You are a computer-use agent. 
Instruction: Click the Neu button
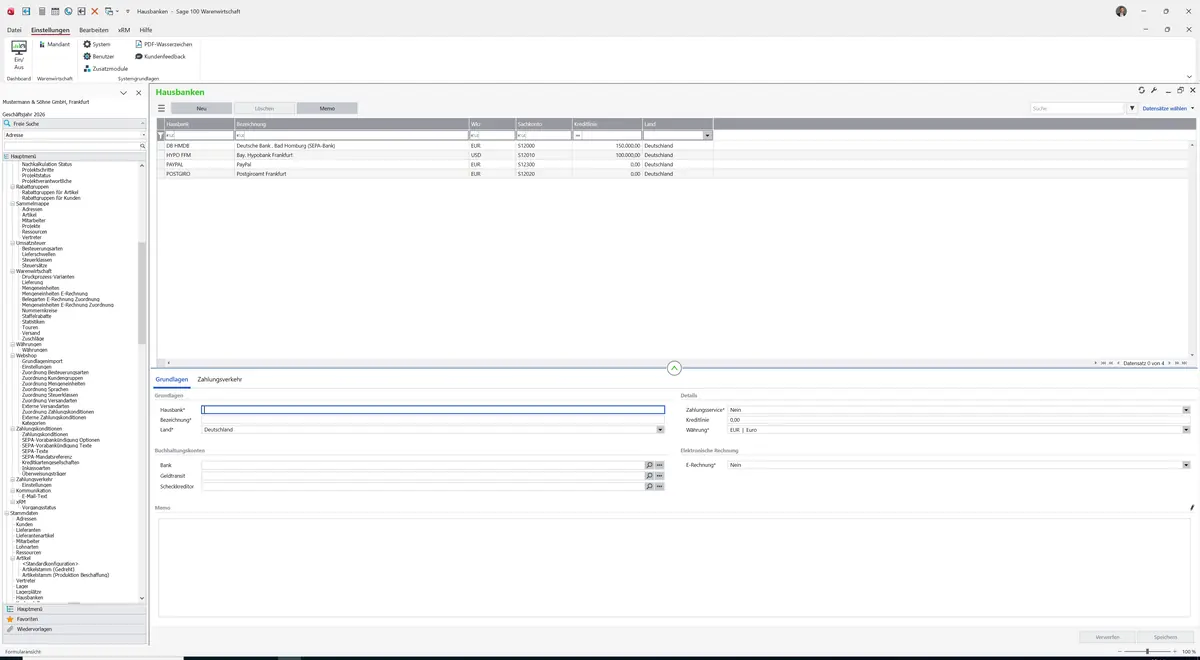[201, 108]
